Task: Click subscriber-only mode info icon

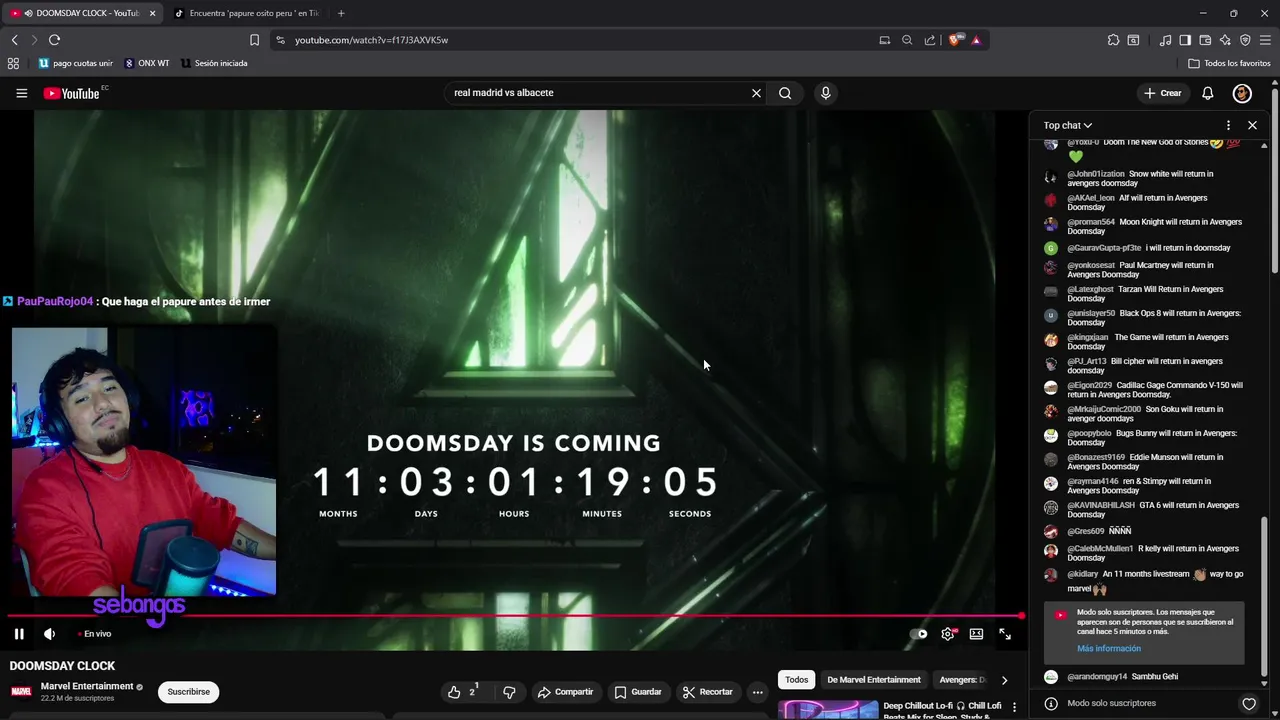Action: click(1051, 704)
